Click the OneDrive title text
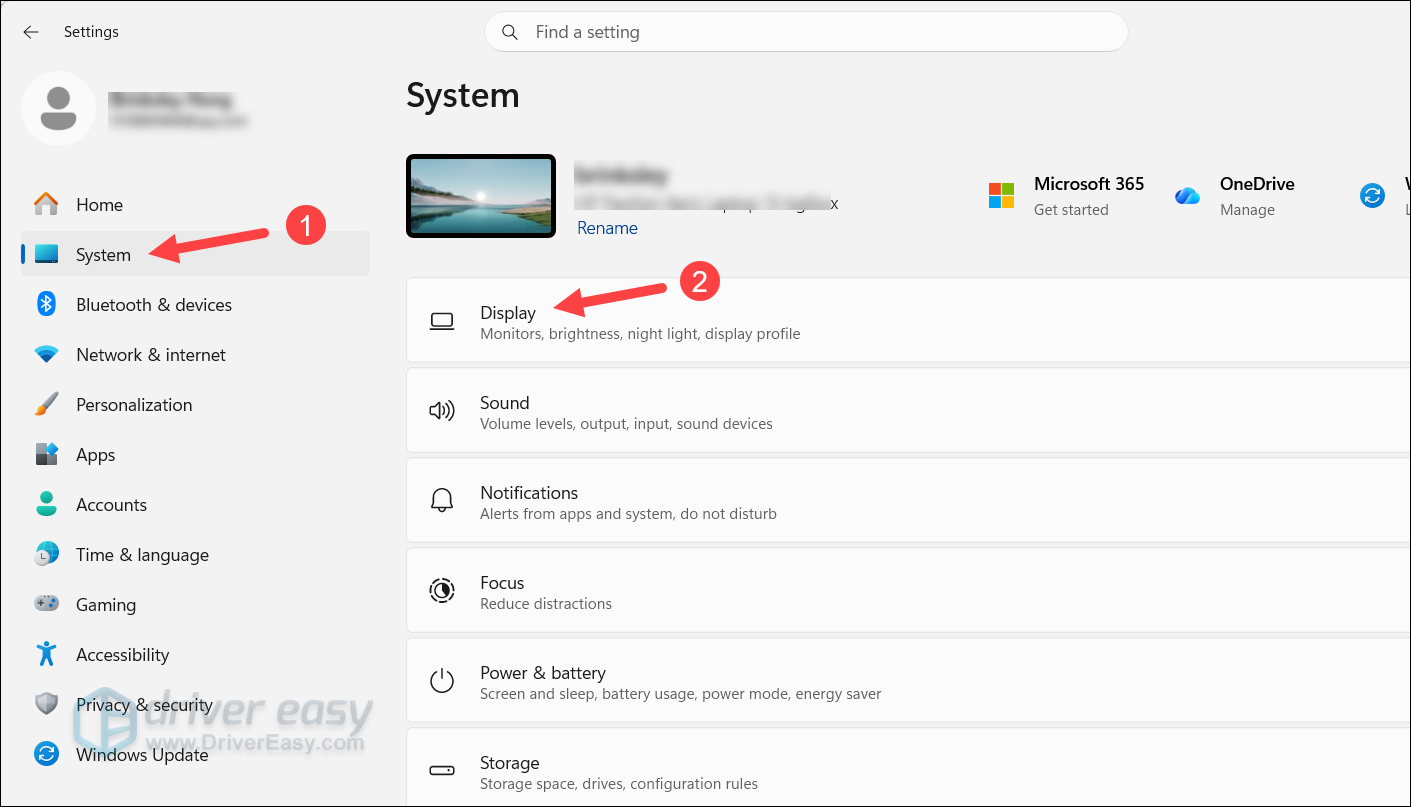The height and width of the screenshot is (807, 1411). (x=1257, y=184)
